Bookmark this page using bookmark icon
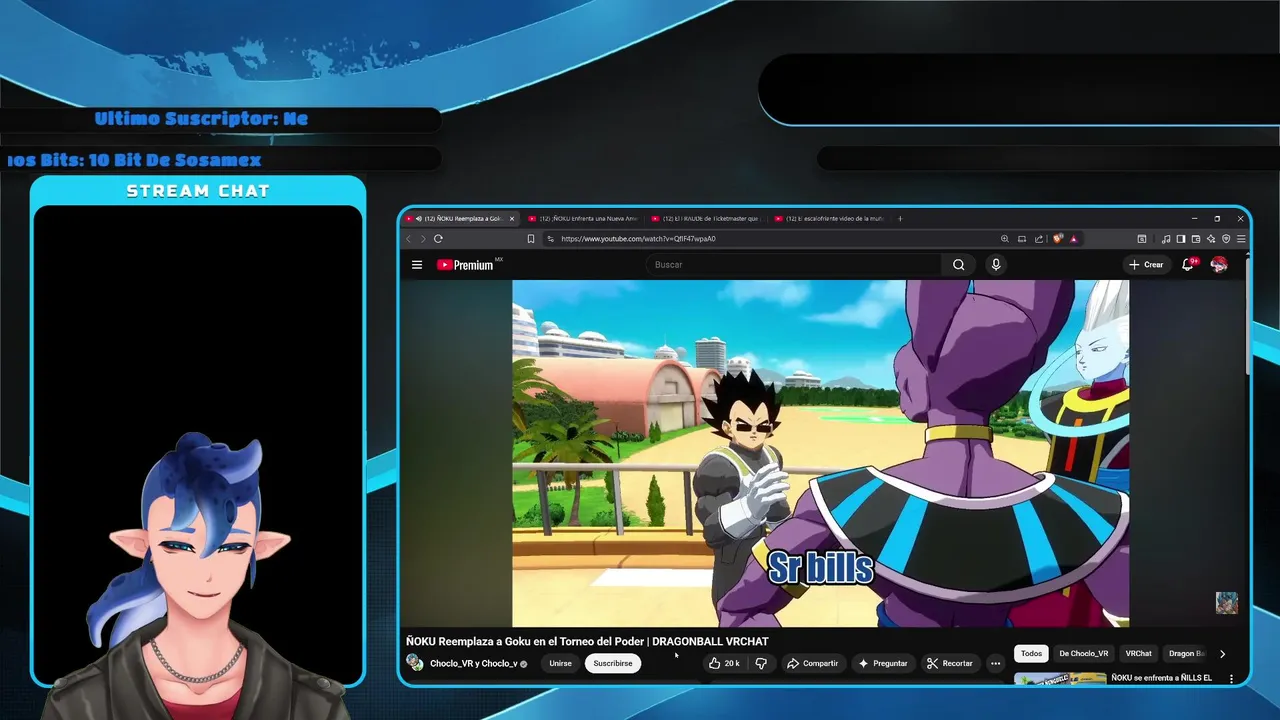The height and width of the screenshot is (720, 1280). 531,239
